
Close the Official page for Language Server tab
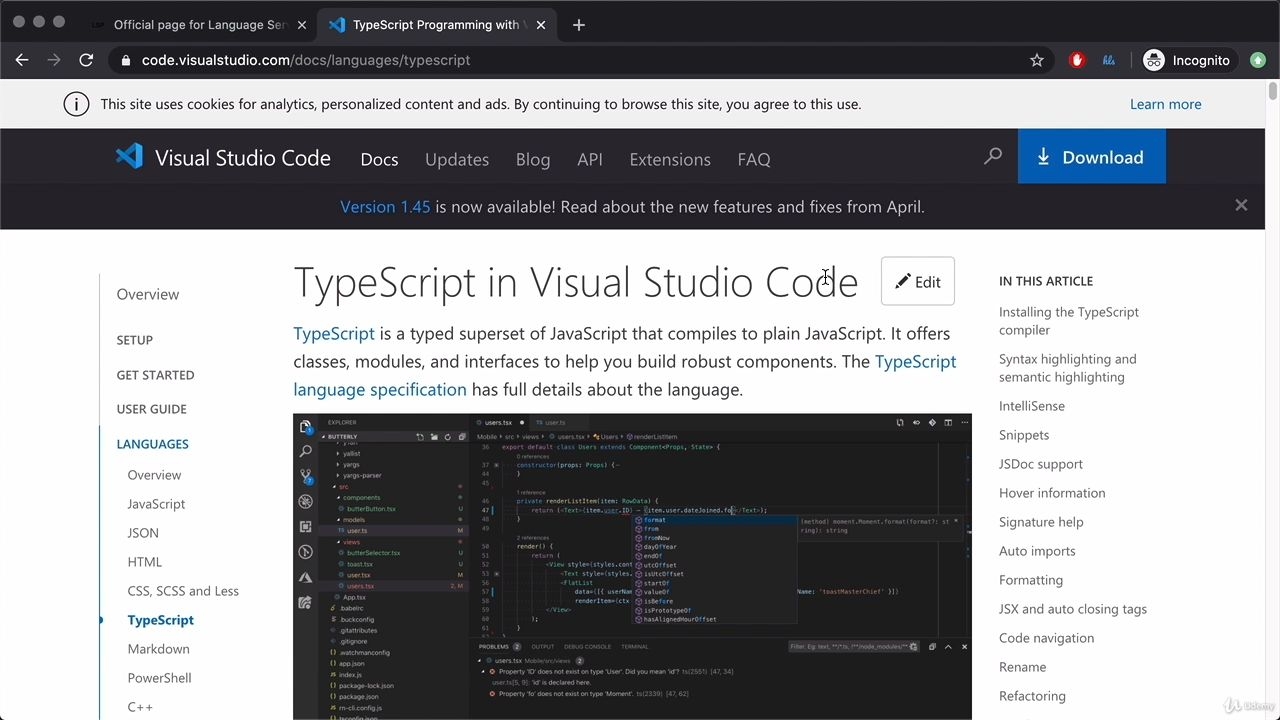pos(302,25)
